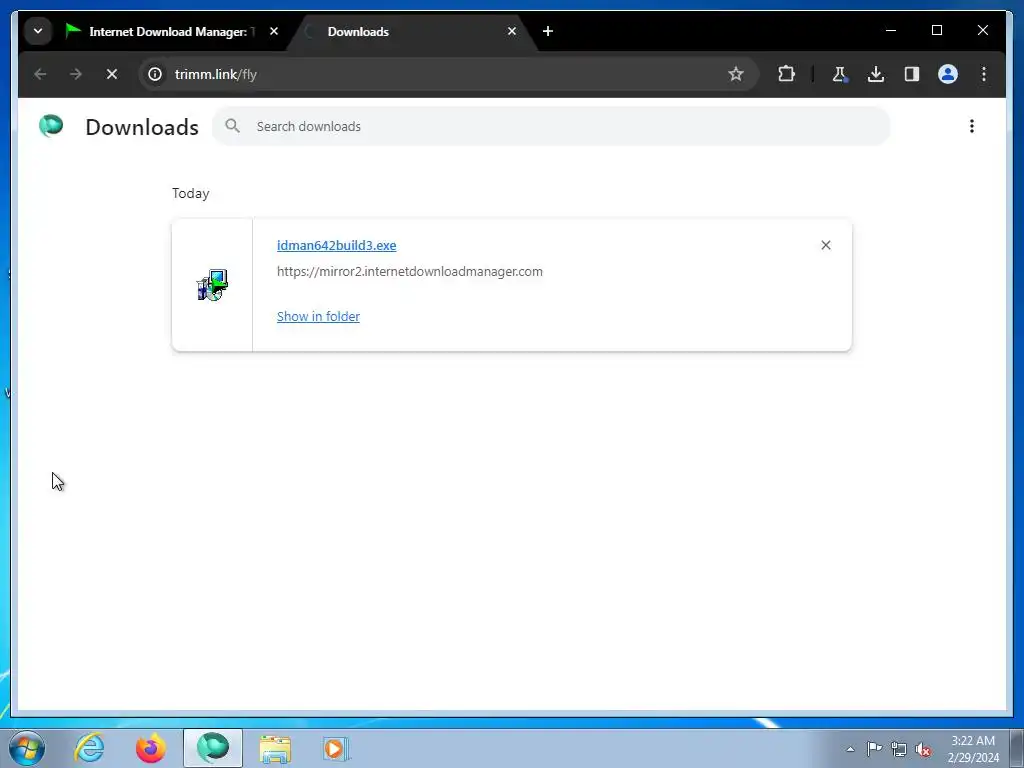Open the clock showing 3:22 AM
The height and width of the screenshot is (768, 1024).
973,749
